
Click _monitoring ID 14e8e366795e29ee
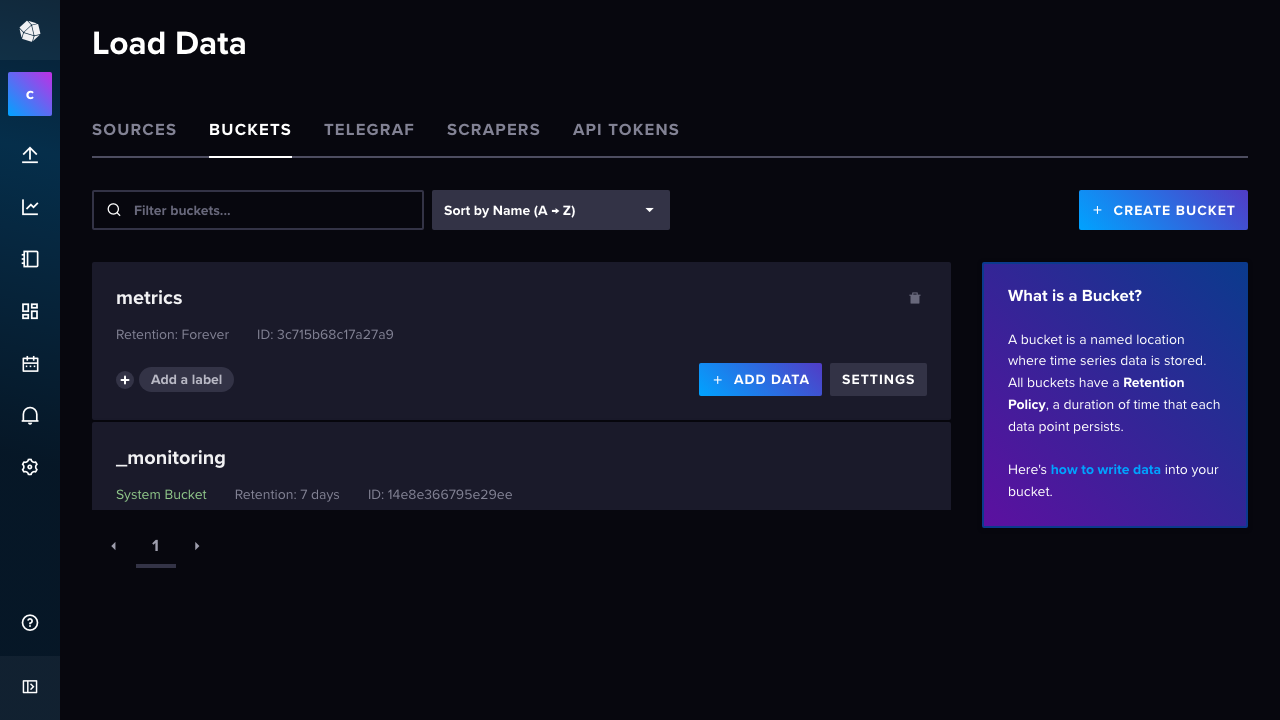click(x=440, y=495)
